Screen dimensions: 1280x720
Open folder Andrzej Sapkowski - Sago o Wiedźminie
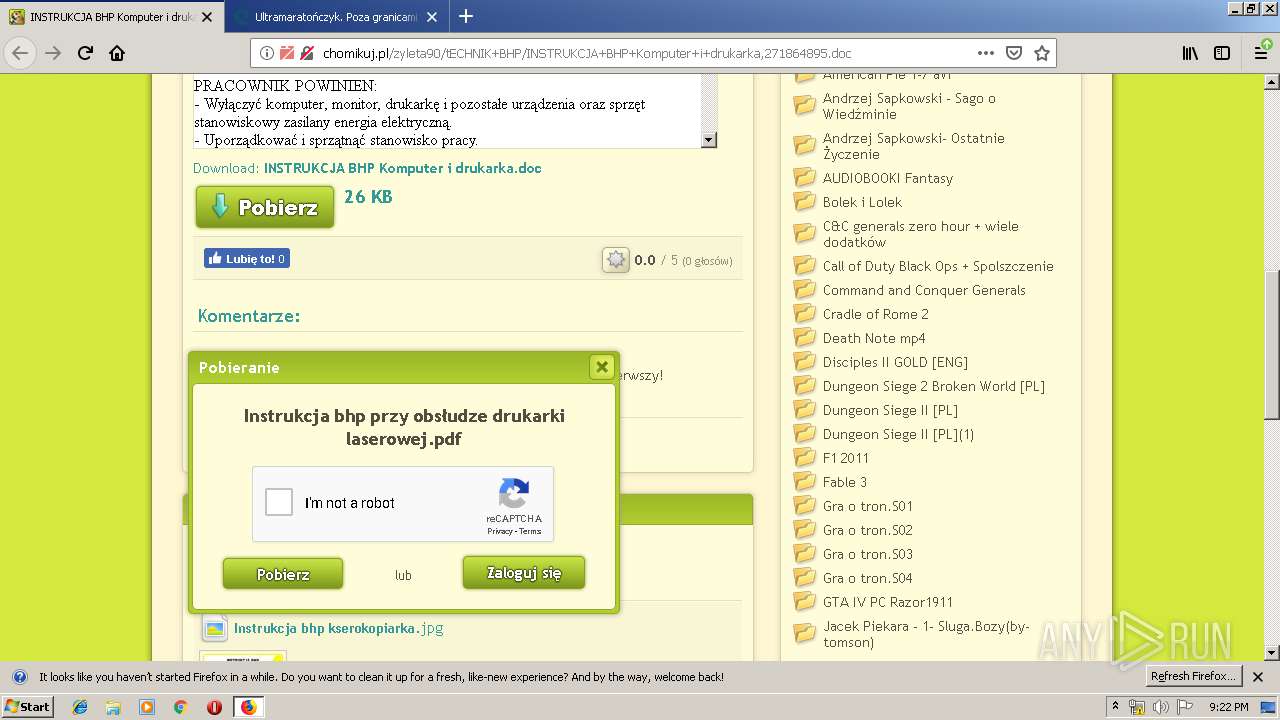click(909, 106)
